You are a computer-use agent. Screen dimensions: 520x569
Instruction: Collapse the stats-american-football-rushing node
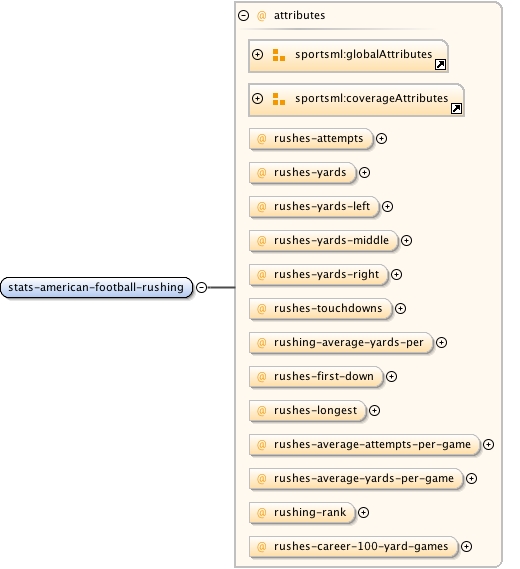pos(201,287)
